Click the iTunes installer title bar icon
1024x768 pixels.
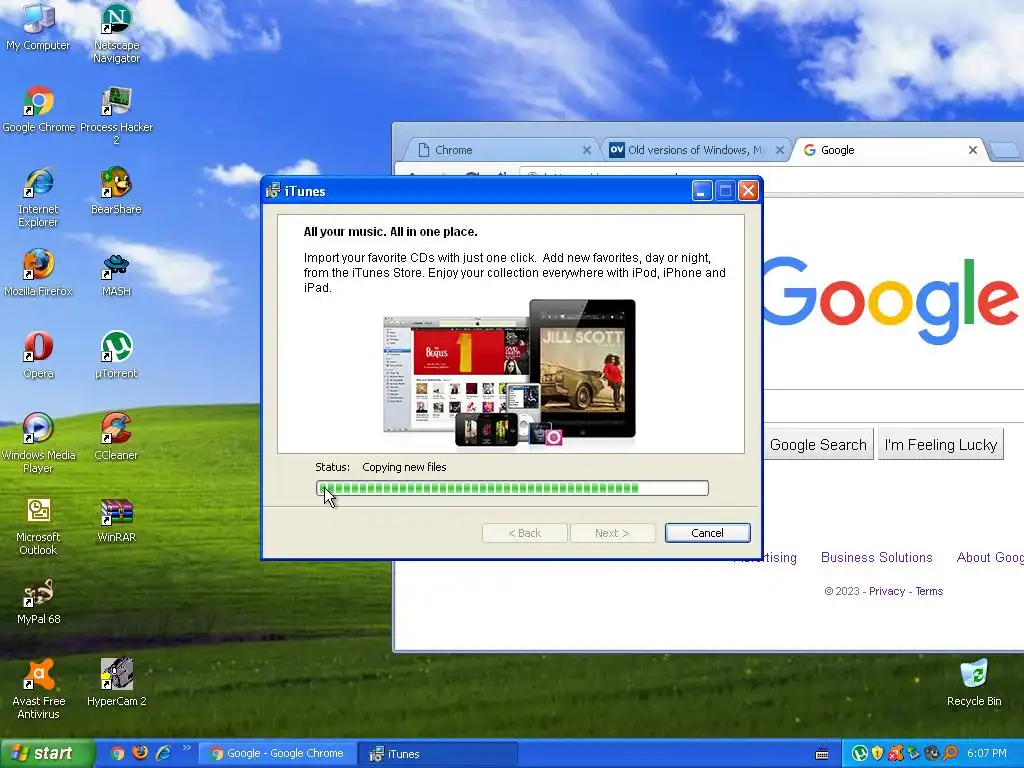273,191
